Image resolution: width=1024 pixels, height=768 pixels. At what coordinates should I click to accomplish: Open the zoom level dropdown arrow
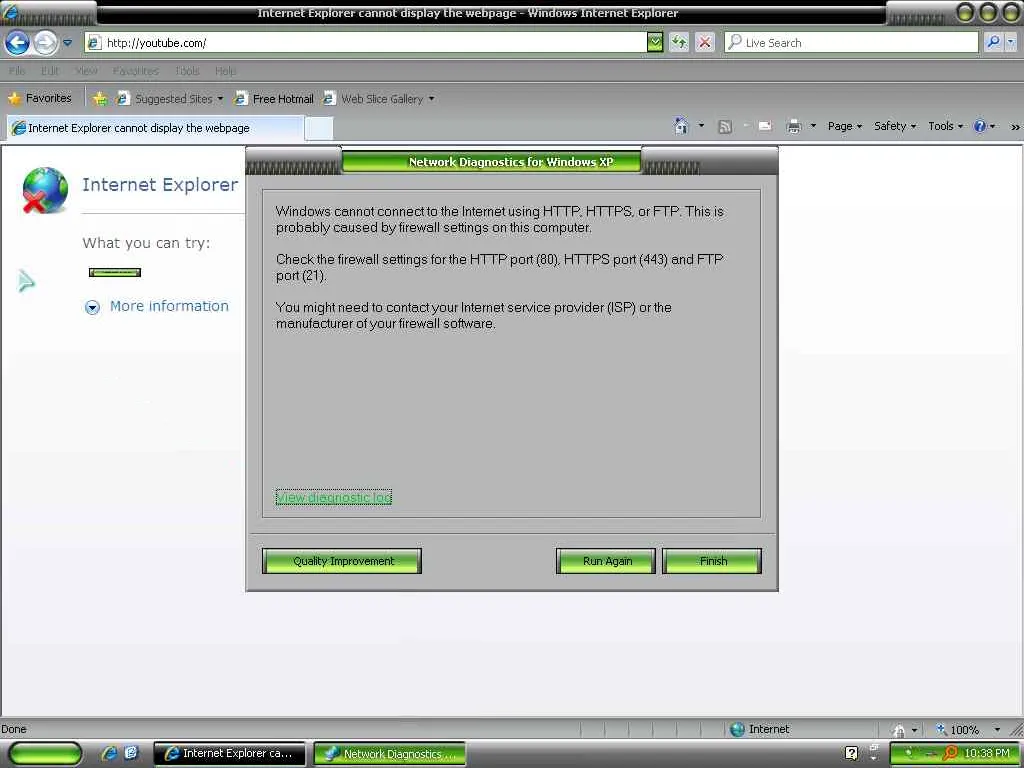(997, 729)
